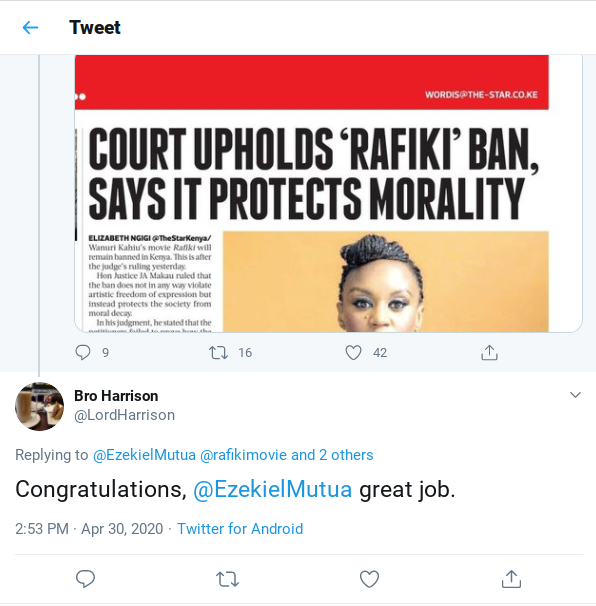Open the Bro Harrison display name
Viewport: 596px width, 606px height.
pos(116,396)
